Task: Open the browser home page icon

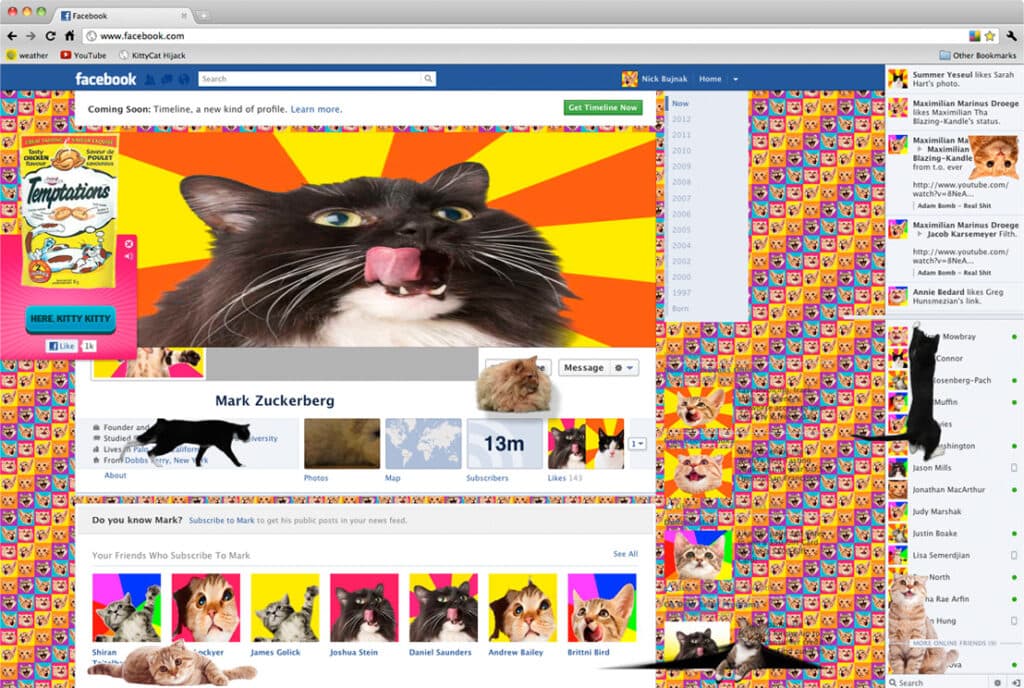Action: (69, 36)
